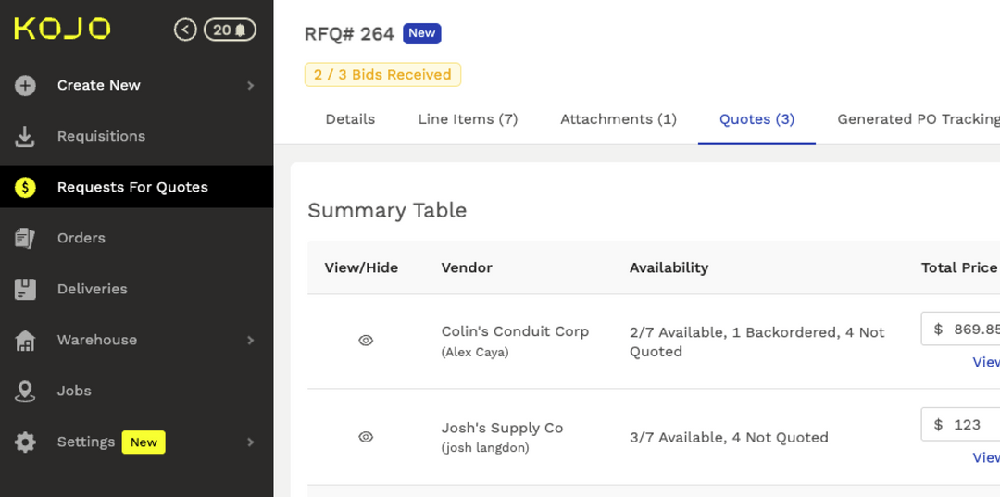Click the Deliveries box icon

pyautogui.click(x=25, y=289)
